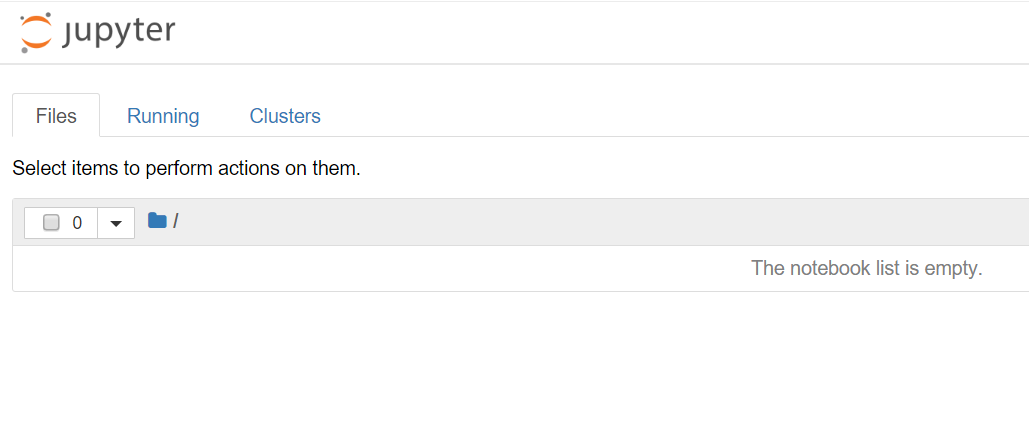Open the root folder icon
The height and width of the screenshot is (422, 1029).
(157, 221)
